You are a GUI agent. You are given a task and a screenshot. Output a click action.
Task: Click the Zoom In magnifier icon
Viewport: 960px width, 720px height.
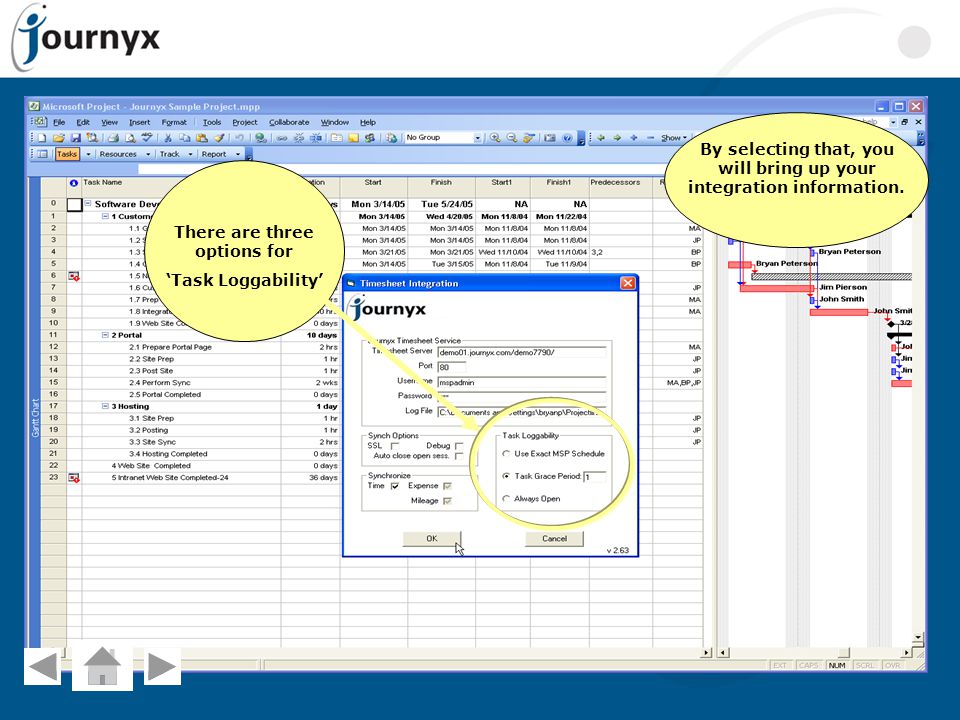coord(495,138)
